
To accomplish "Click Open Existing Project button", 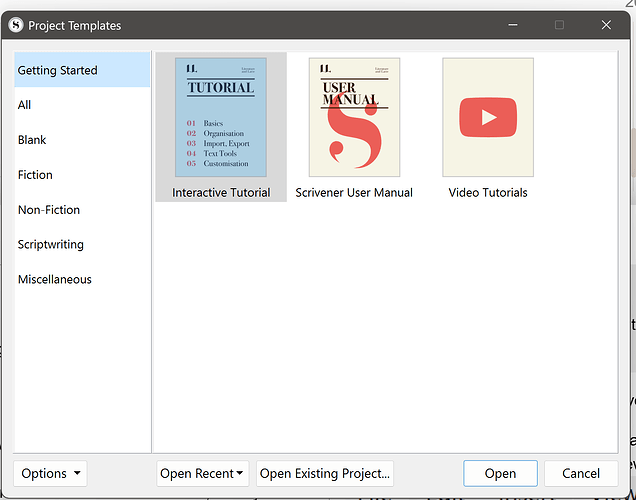I will point(324,473).
